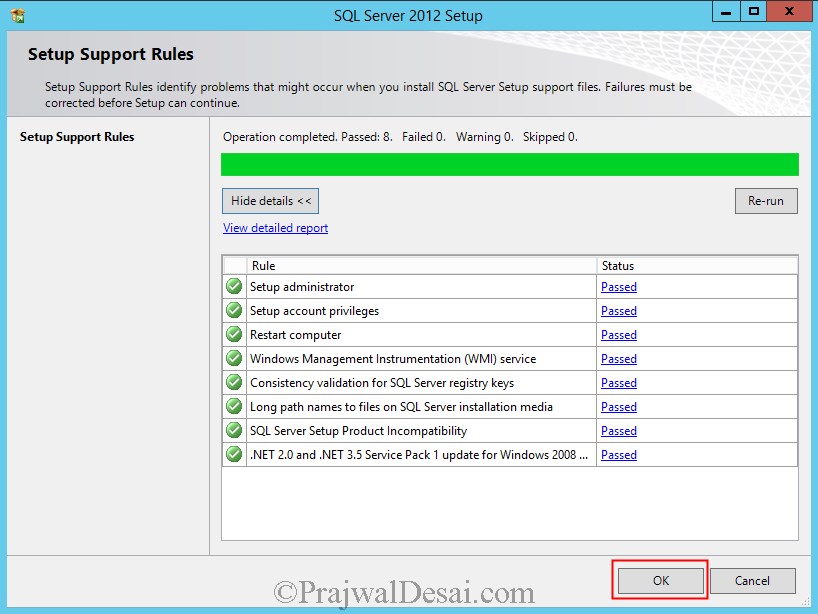Viewport: 818px width, 614px height.
Task: Select '.NET 2.0 and .NET 3.5 Service Pack' text
Action: click(419, 455)
